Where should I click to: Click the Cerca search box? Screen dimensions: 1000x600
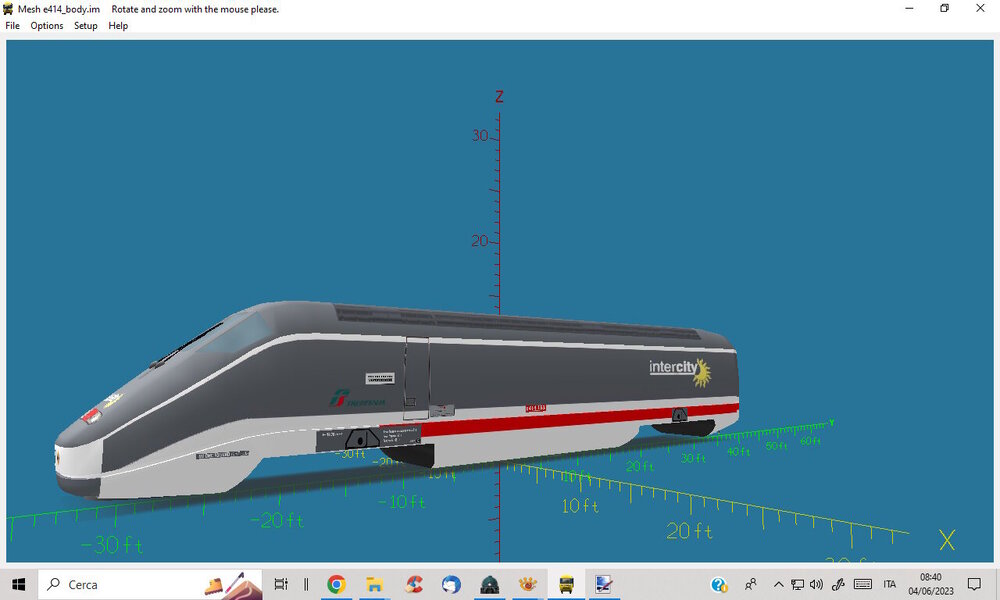click(x=150, y=584)
